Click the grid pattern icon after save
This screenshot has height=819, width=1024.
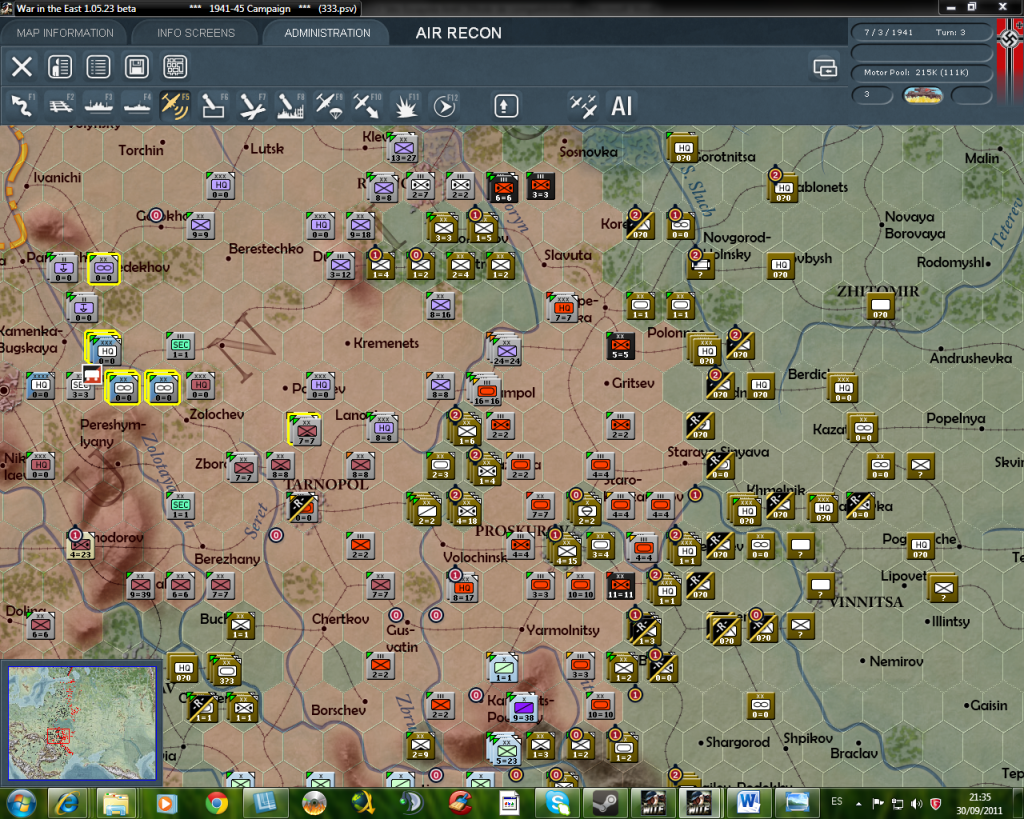point(175,67)
